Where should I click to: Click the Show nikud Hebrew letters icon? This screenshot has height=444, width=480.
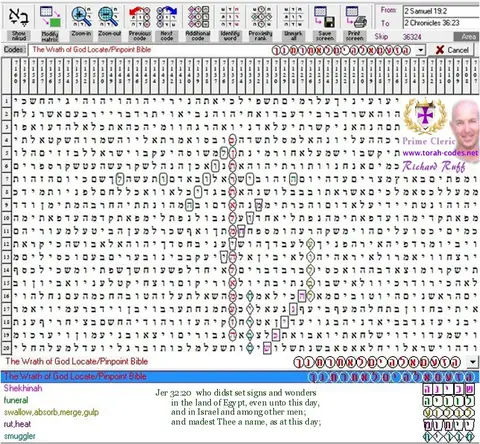click(19, 17)
